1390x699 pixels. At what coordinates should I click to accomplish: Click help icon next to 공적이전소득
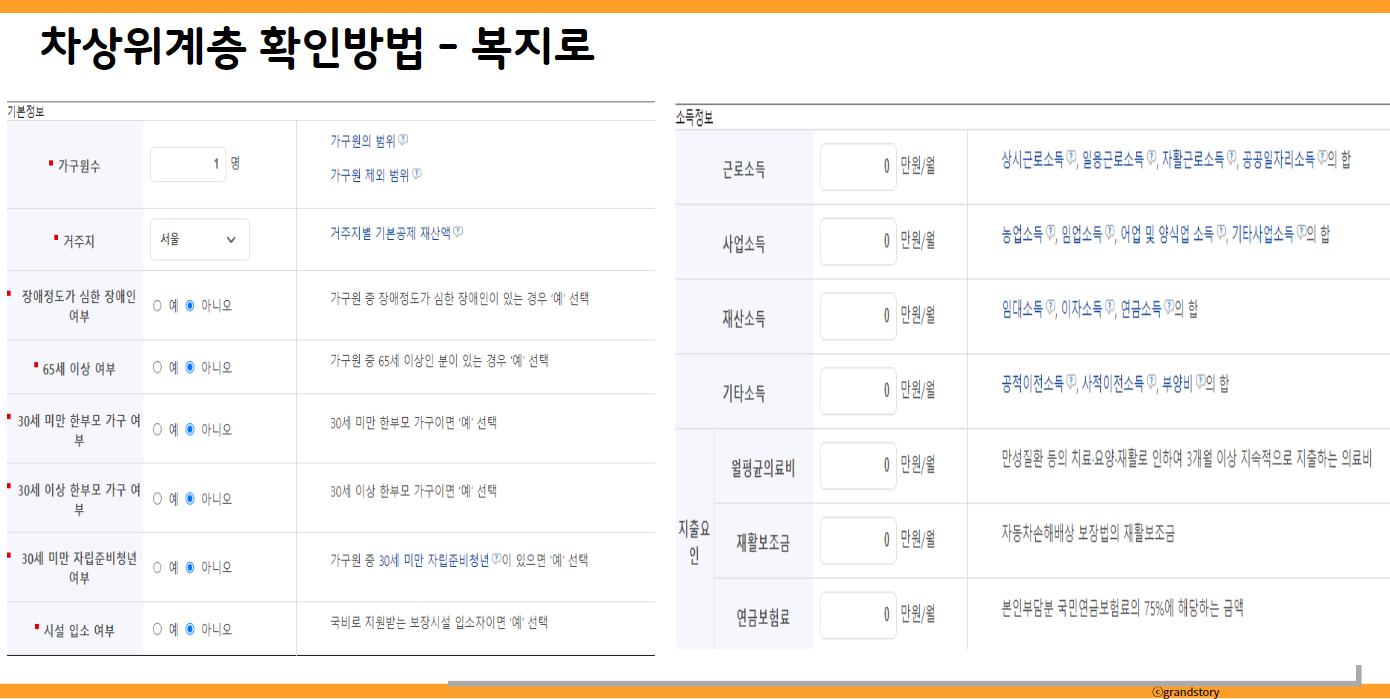[x=1070, y=383]
